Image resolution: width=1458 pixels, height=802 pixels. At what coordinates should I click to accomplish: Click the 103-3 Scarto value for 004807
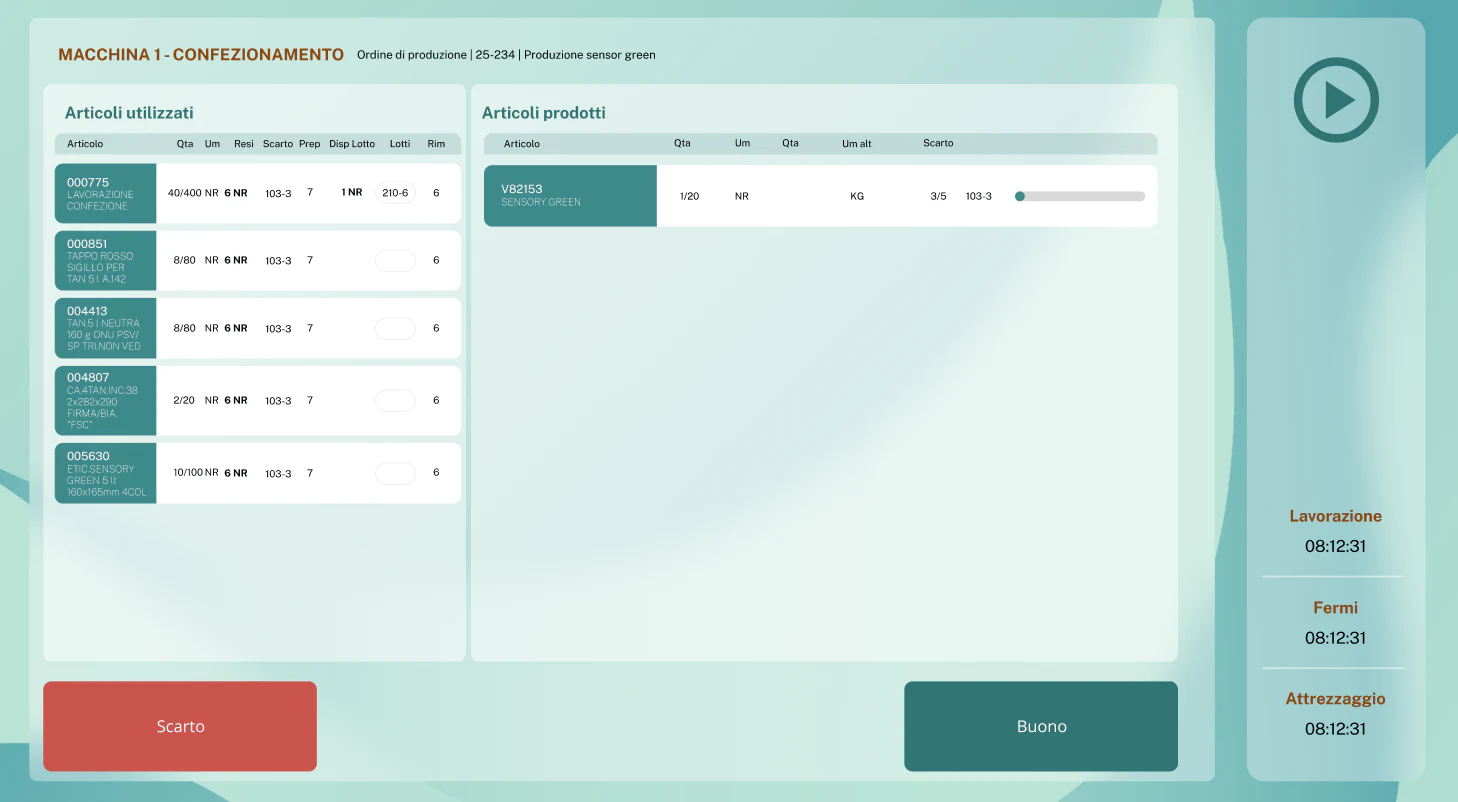[278, 400]
